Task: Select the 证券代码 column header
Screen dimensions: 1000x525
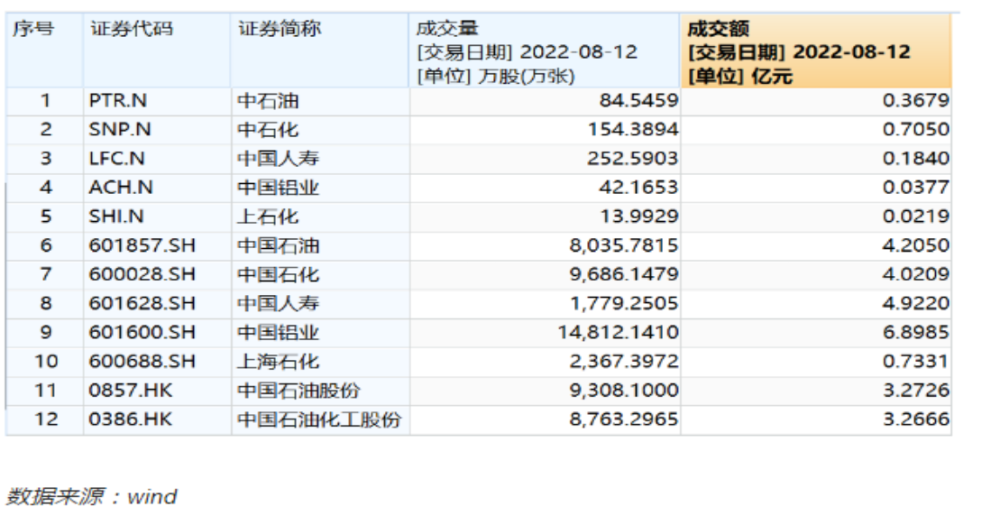Action: (x=131, y=29)
